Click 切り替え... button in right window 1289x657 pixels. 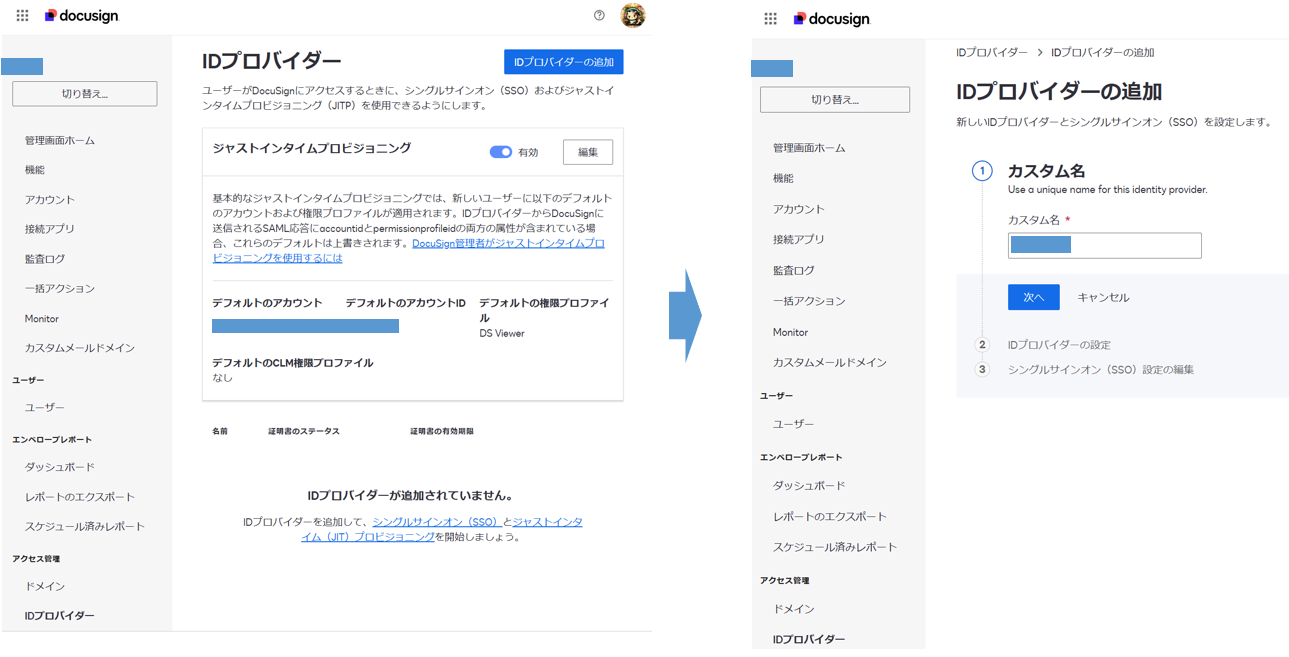(x=835, y=100)
